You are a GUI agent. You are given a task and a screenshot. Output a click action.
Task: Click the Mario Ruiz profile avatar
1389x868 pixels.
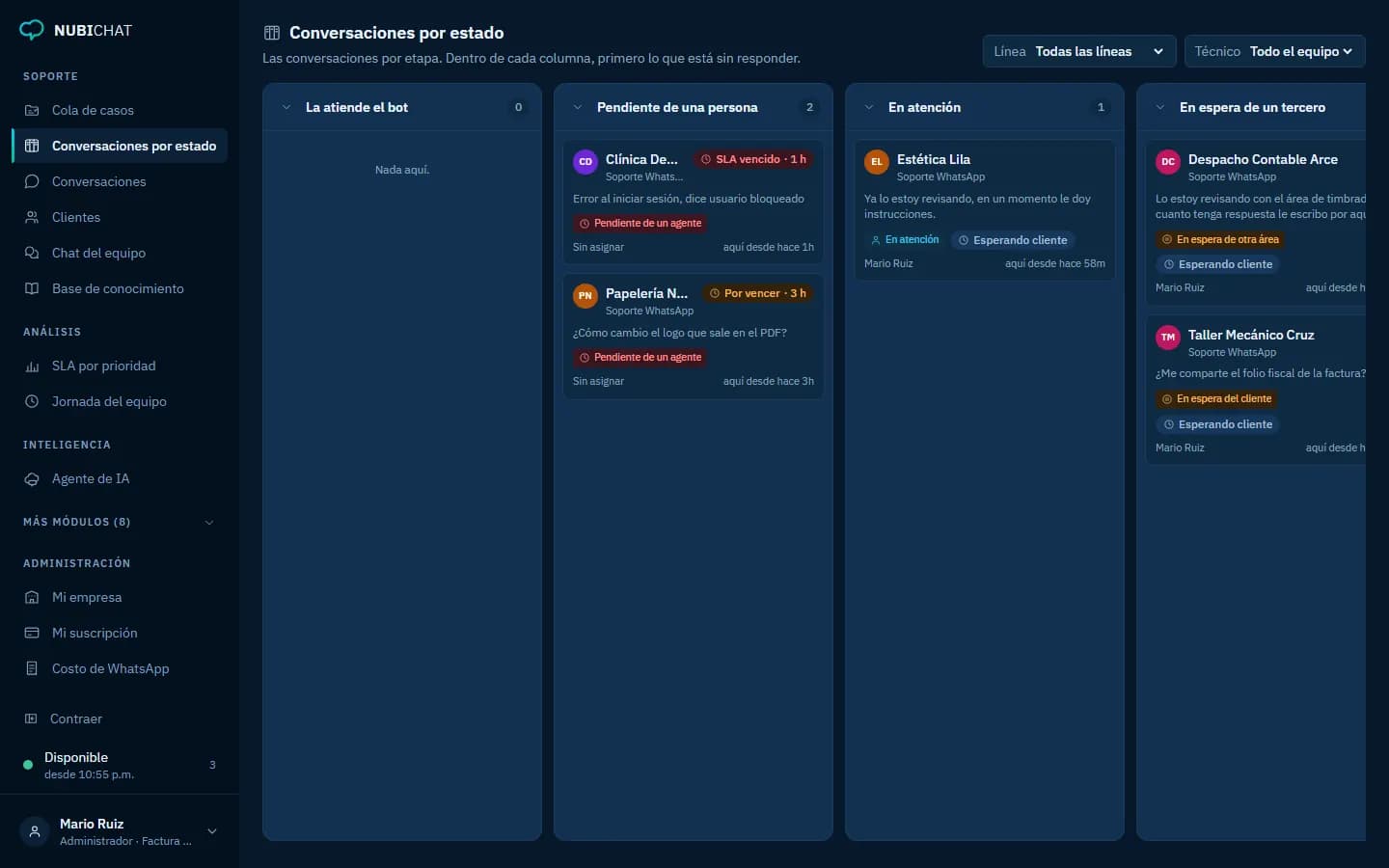[x=35, y=831]
